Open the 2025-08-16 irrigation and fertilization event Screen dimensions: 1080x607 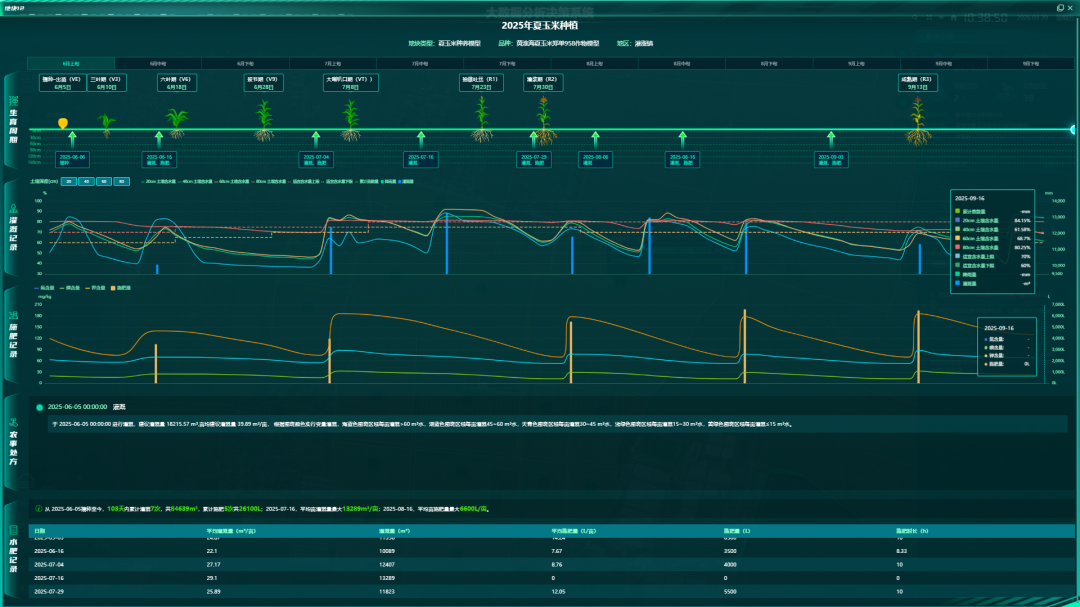pos(683,160)
